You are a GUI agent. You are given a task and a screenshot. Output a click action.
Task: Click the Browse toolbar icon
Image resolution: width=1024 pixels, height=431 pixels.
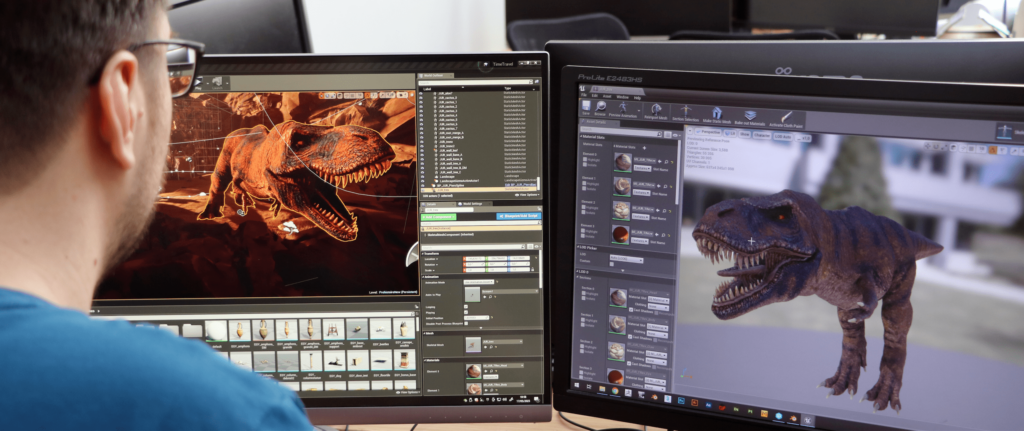pos(601,108)
